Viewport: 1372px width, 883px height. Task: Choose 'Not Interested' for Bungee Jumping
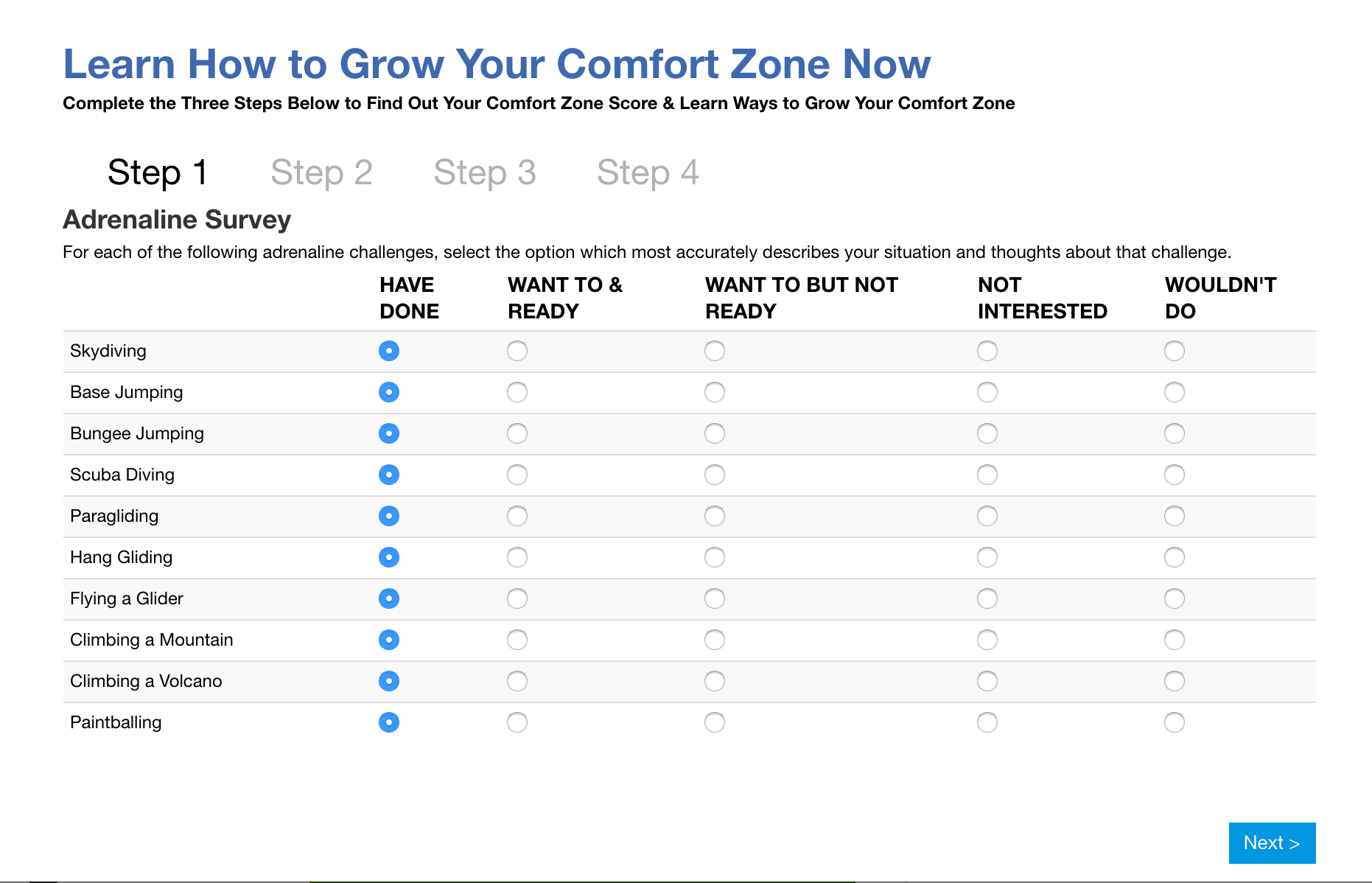tap(987, 433)
